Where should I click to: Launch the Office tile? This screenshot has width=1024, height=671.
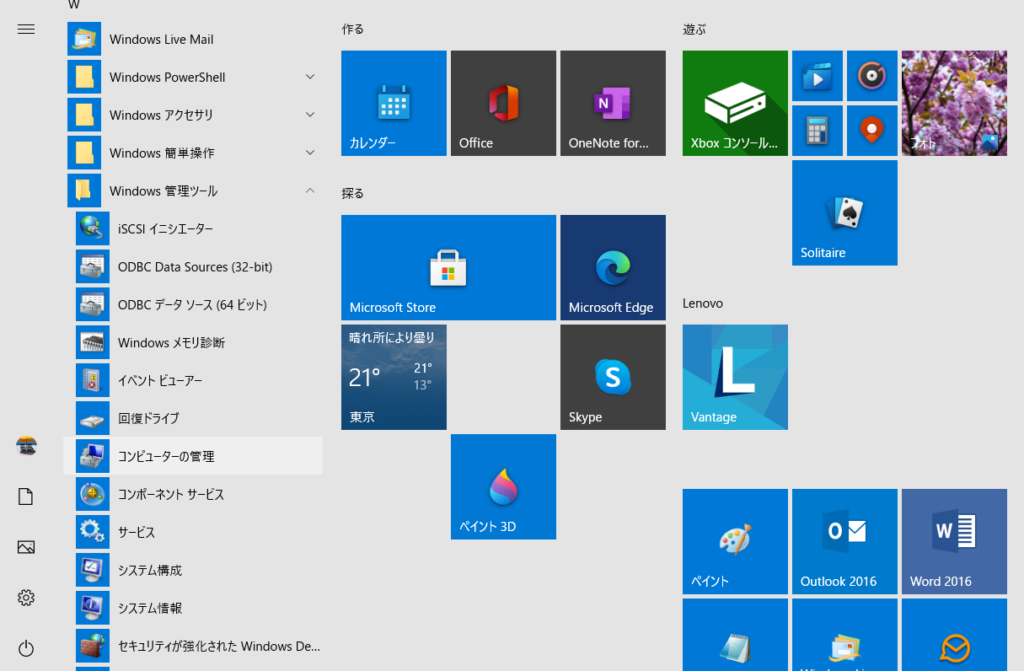pyautogui.click(x=503, y=103)
